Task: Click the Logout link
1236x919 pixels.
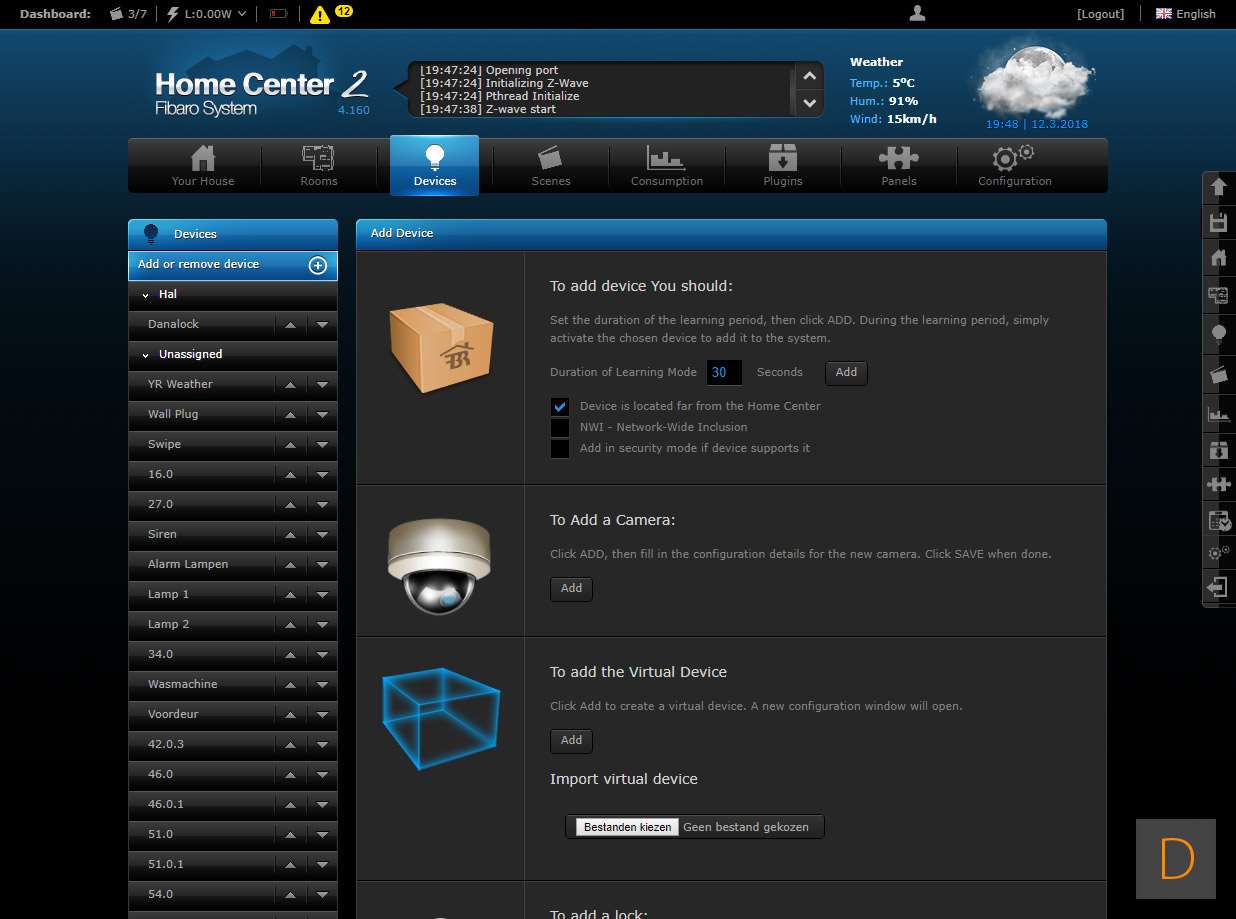Action: click(x=1101, y=14)
